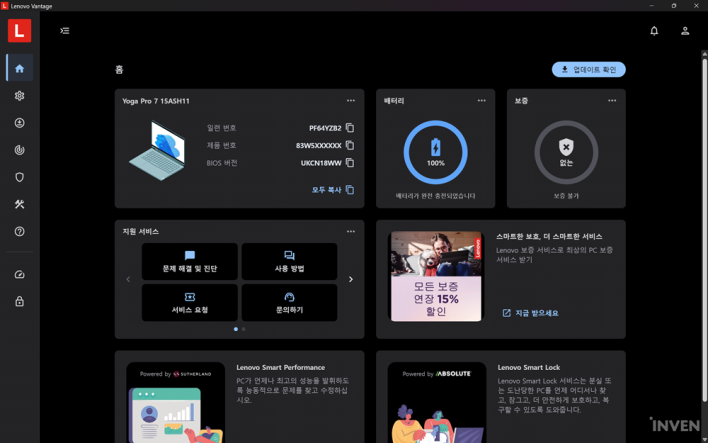Open notifications bell icon
The height and width of the screenshot is (443, 708).
click(654, 31)
